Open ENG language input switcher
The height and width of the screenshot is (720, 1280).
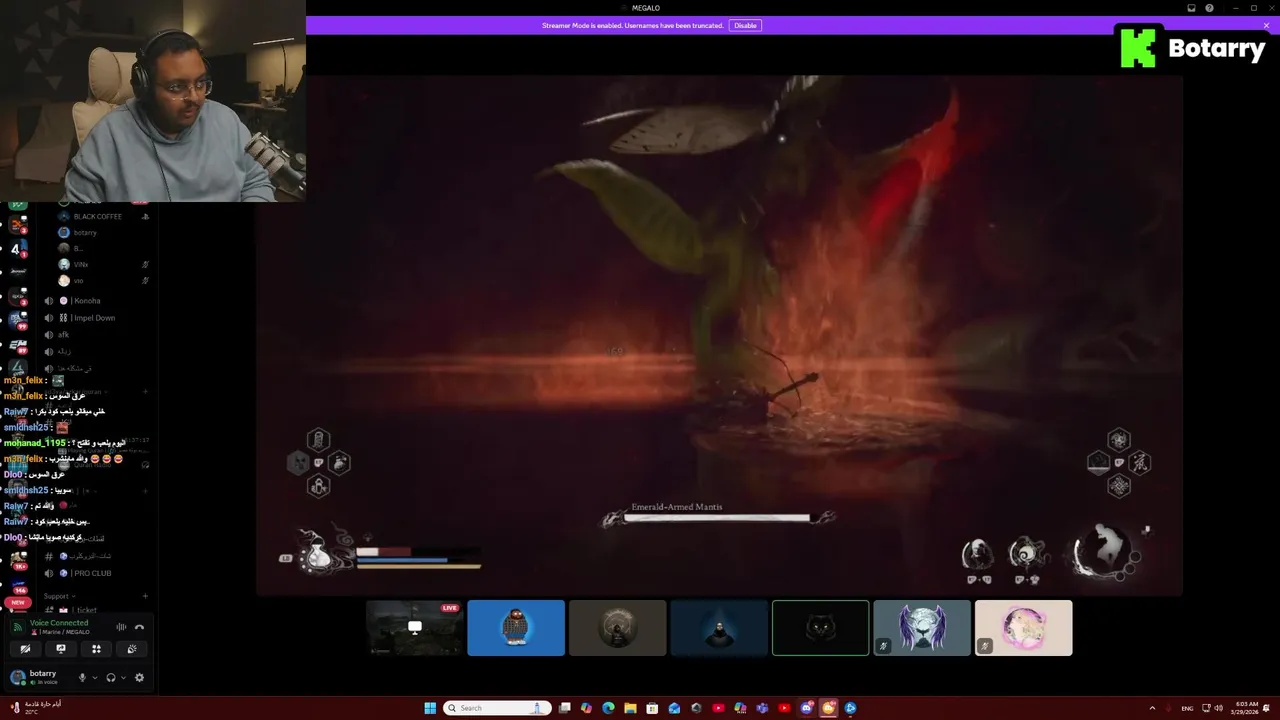pyautogui.click(x=1187, y=708)
